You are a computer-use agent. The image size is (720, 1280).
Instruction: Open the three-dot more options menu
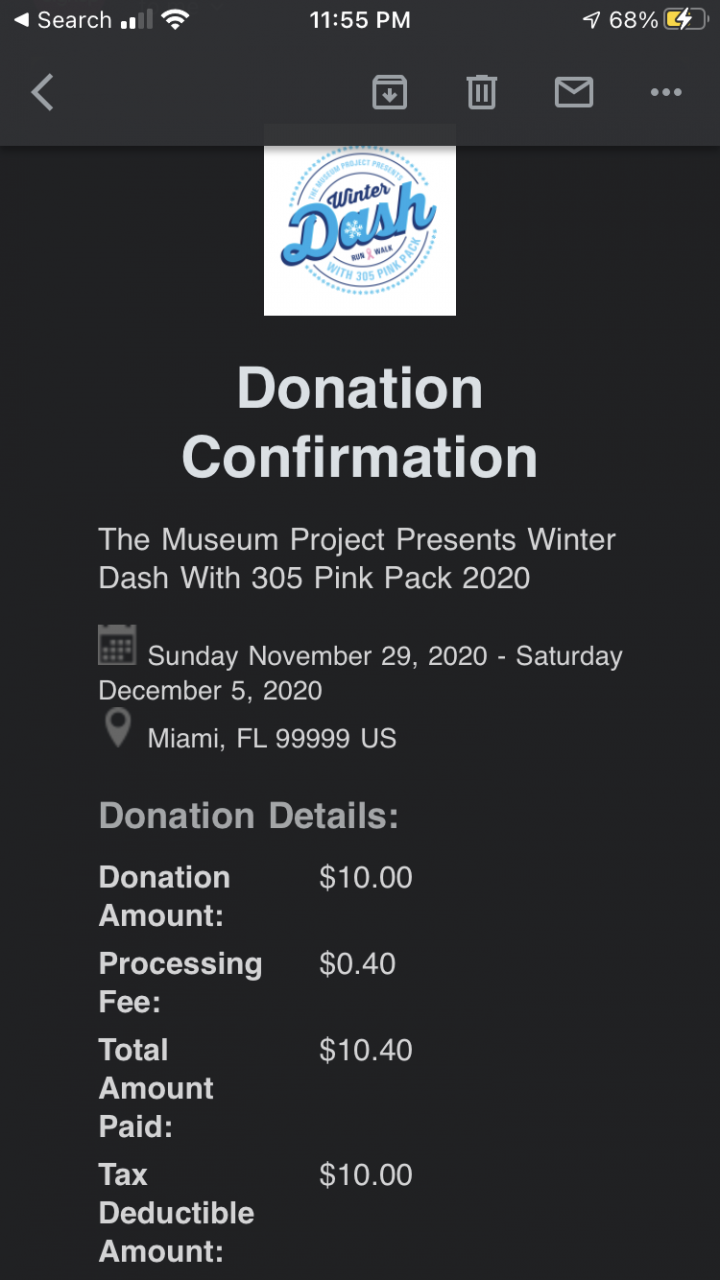[665, 93]
